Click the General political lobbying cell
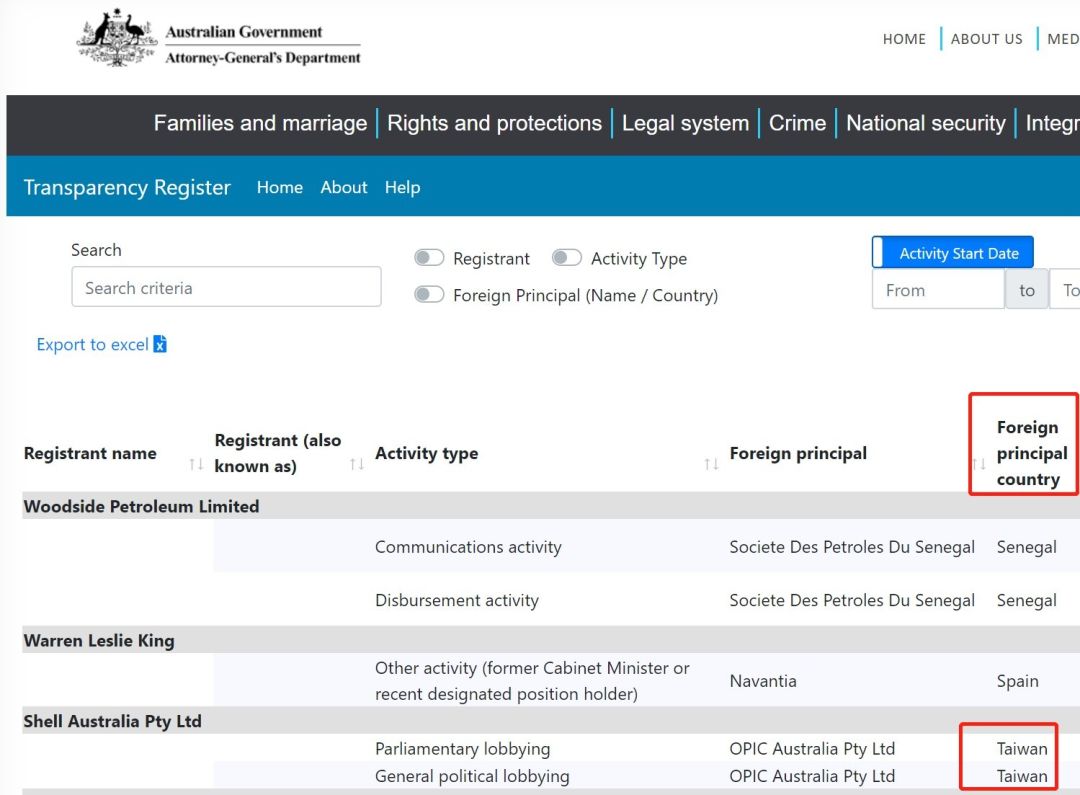 pyautogui.click(x=472, y=776)
